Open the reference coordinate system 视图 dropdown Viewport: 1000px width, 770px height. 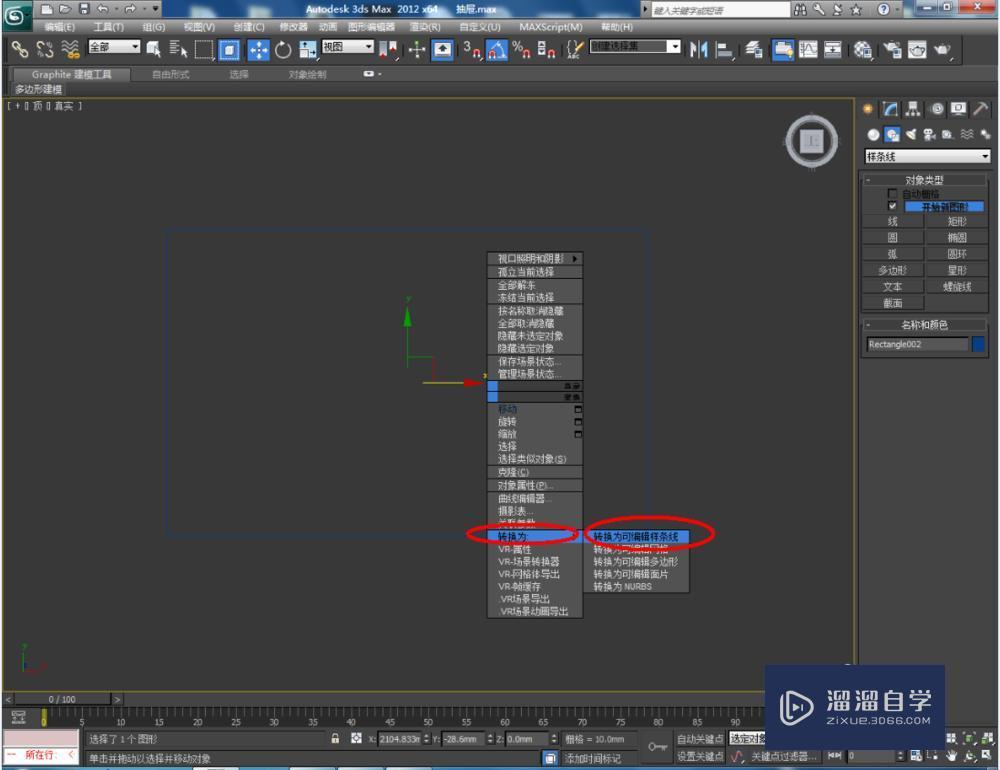tap(346, 45)
